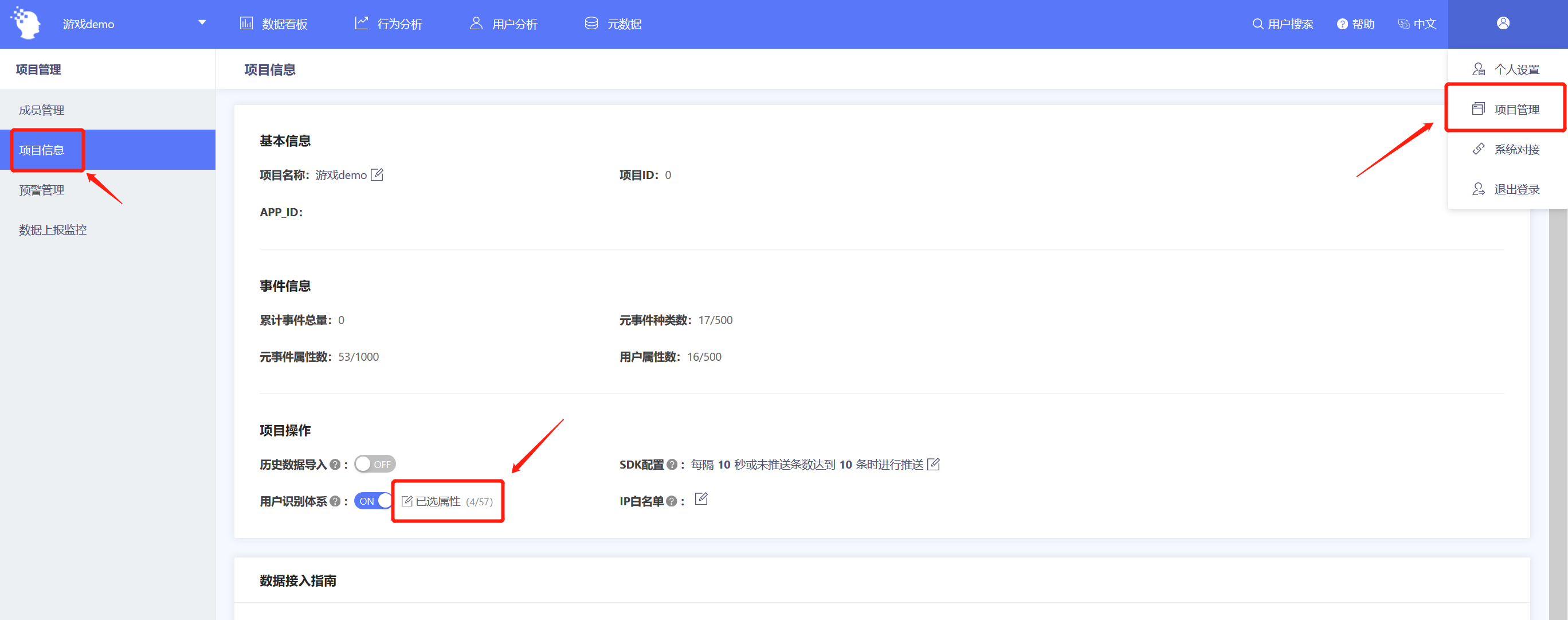Open the 游戏demo project dropdown arrow
Screen dimensions: 1568x620
pos(202,23)
